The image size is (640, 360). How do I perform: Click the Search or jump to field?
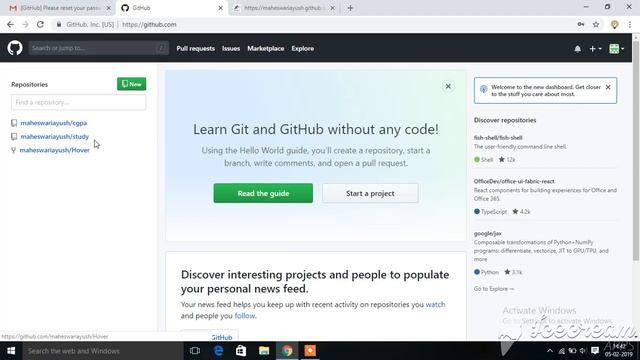98,48
